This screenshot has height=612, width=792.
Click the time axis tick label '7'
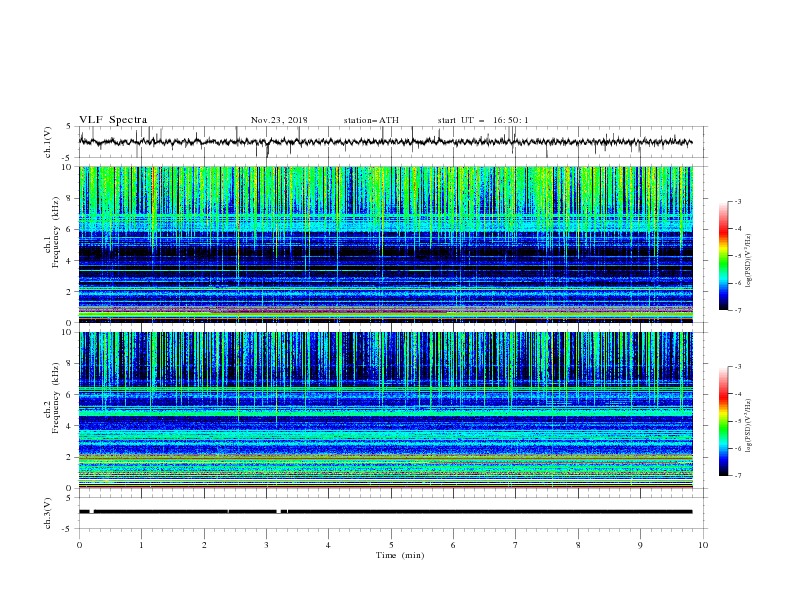516,545
